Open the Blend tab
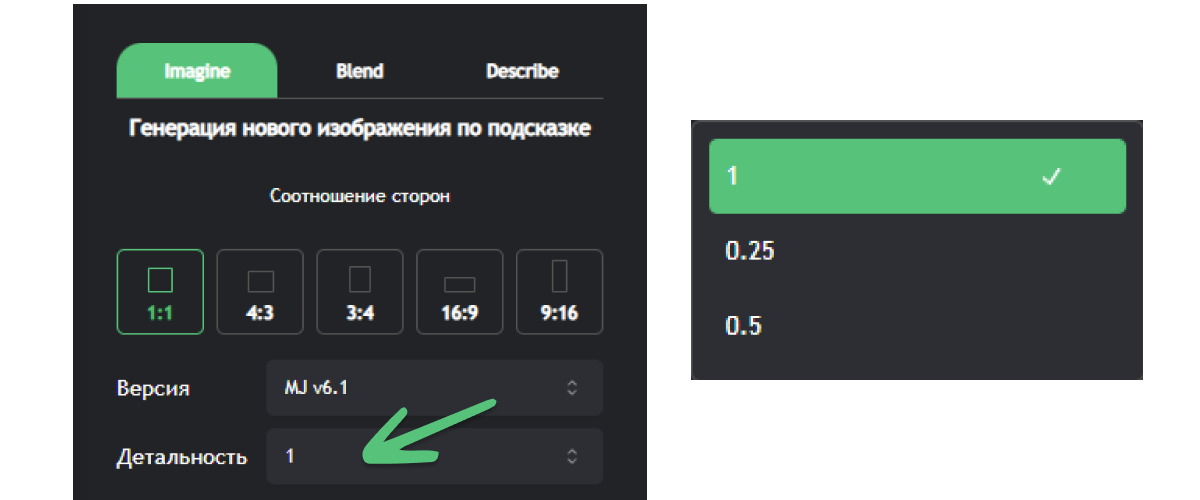The image size is (1200, 500). 360,71
